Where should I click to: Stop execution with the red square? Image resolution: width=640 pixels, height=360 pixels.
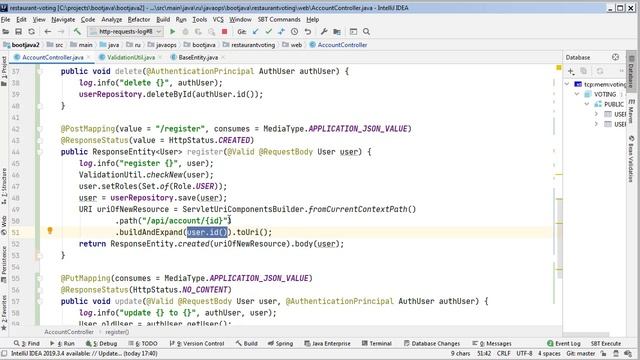(x=224, y=31)
